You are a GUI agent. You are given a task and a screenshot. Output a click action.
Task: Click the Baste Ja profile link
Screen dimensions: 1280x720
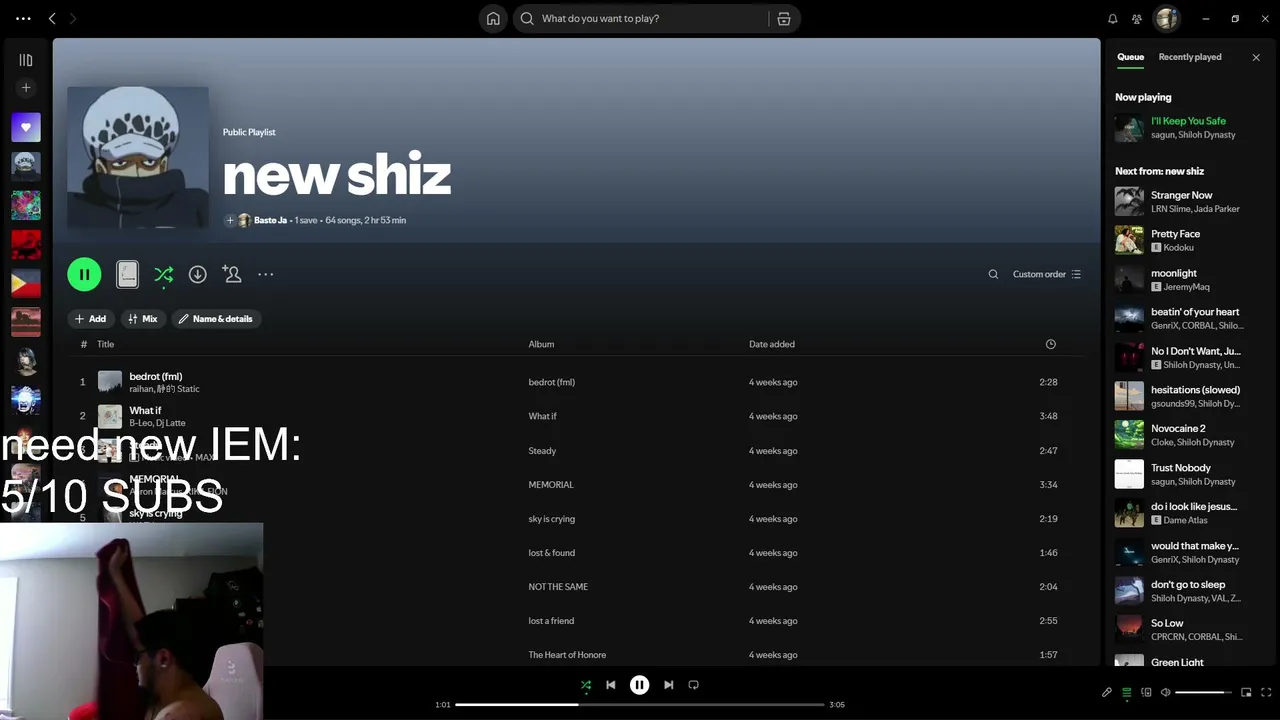(x=270, y=220)
